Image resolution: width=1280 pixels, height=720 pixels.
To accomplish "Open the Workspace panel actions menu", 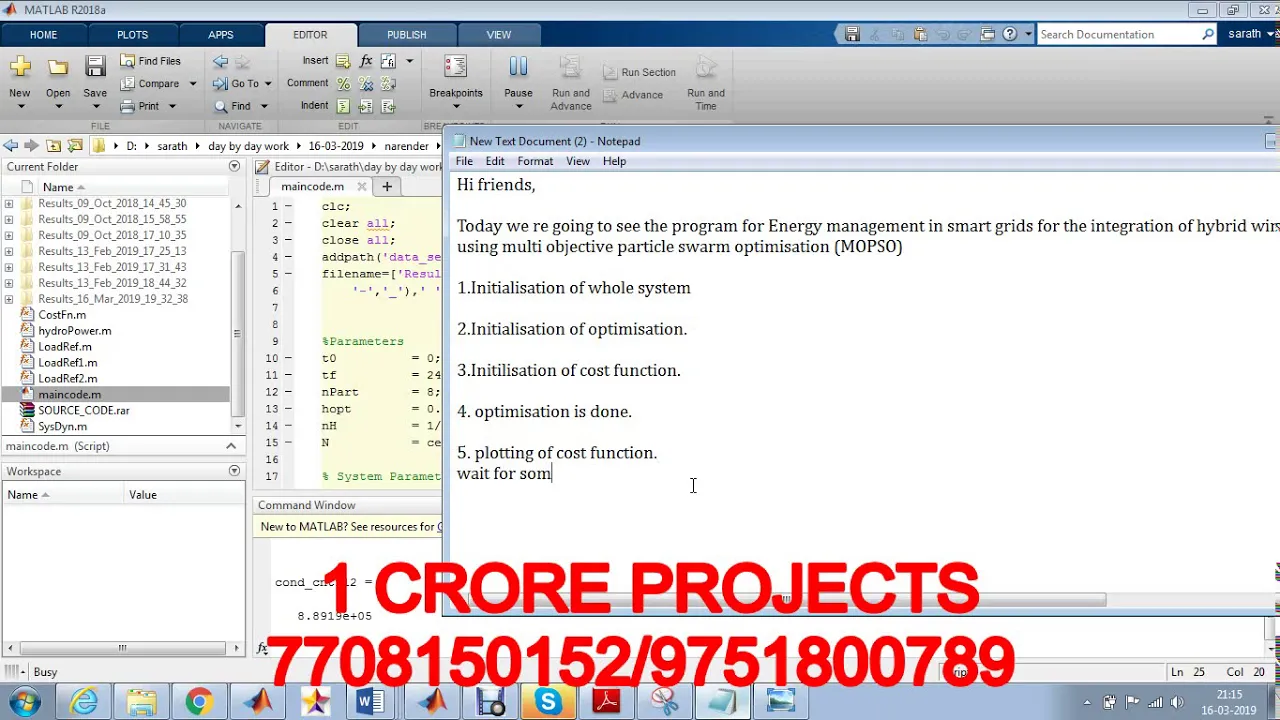I will (x=234, y=471).
